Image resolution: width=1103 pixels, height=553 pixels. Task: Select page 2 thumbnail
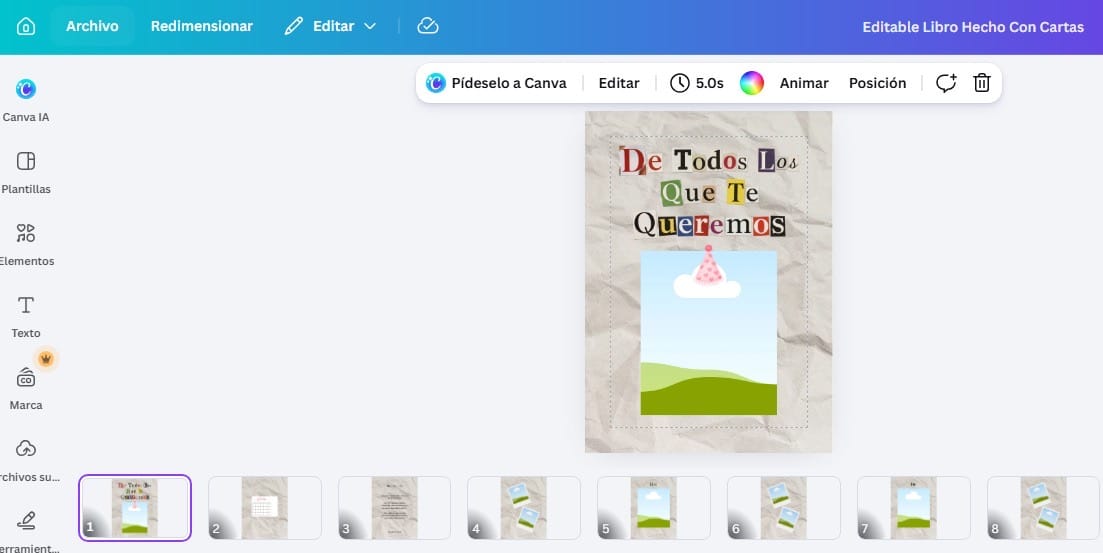coord(264,508)
